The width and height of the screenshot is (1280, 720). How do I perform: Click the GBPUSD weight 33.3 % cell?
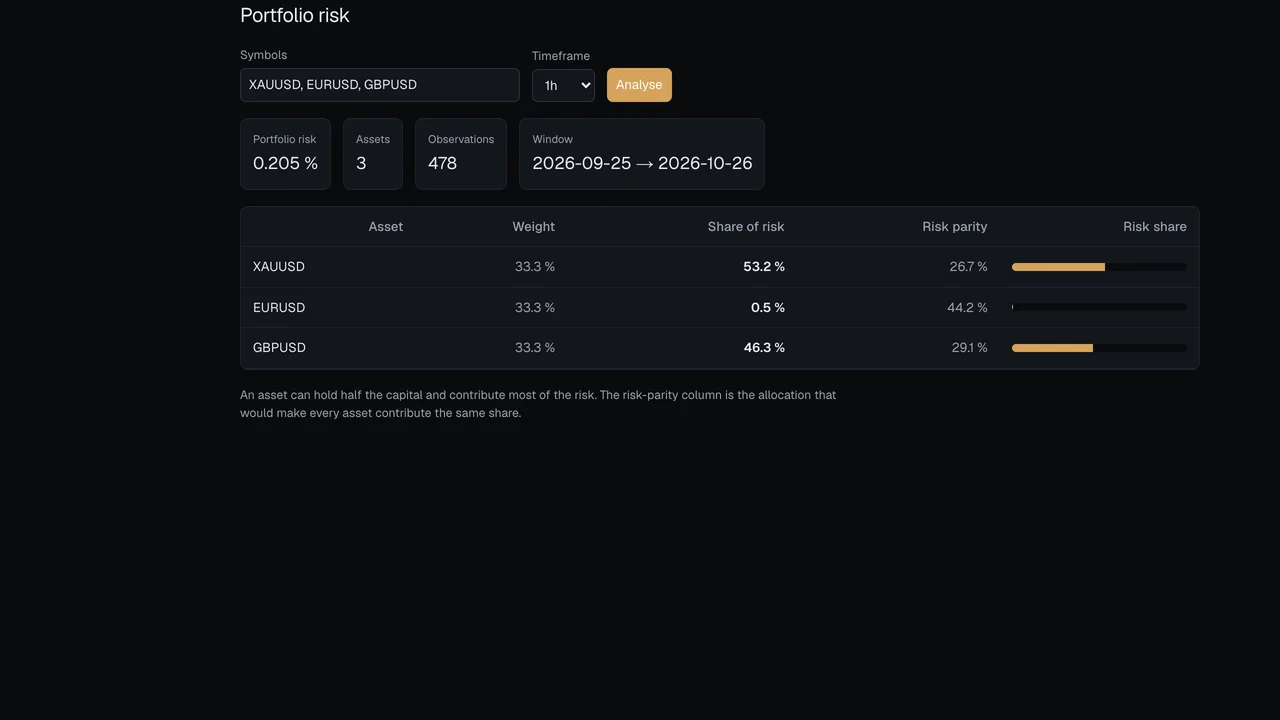point(535,348)
